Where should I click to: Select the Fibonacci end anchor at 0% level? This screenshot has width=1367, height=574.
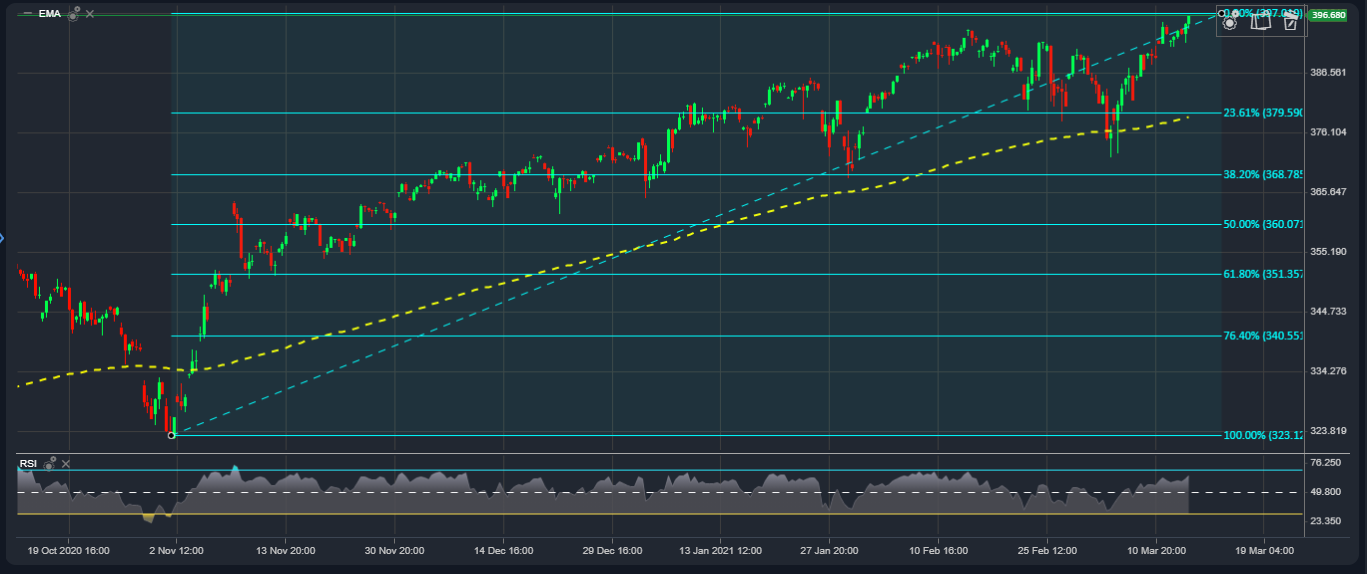tap(1221, 14)
